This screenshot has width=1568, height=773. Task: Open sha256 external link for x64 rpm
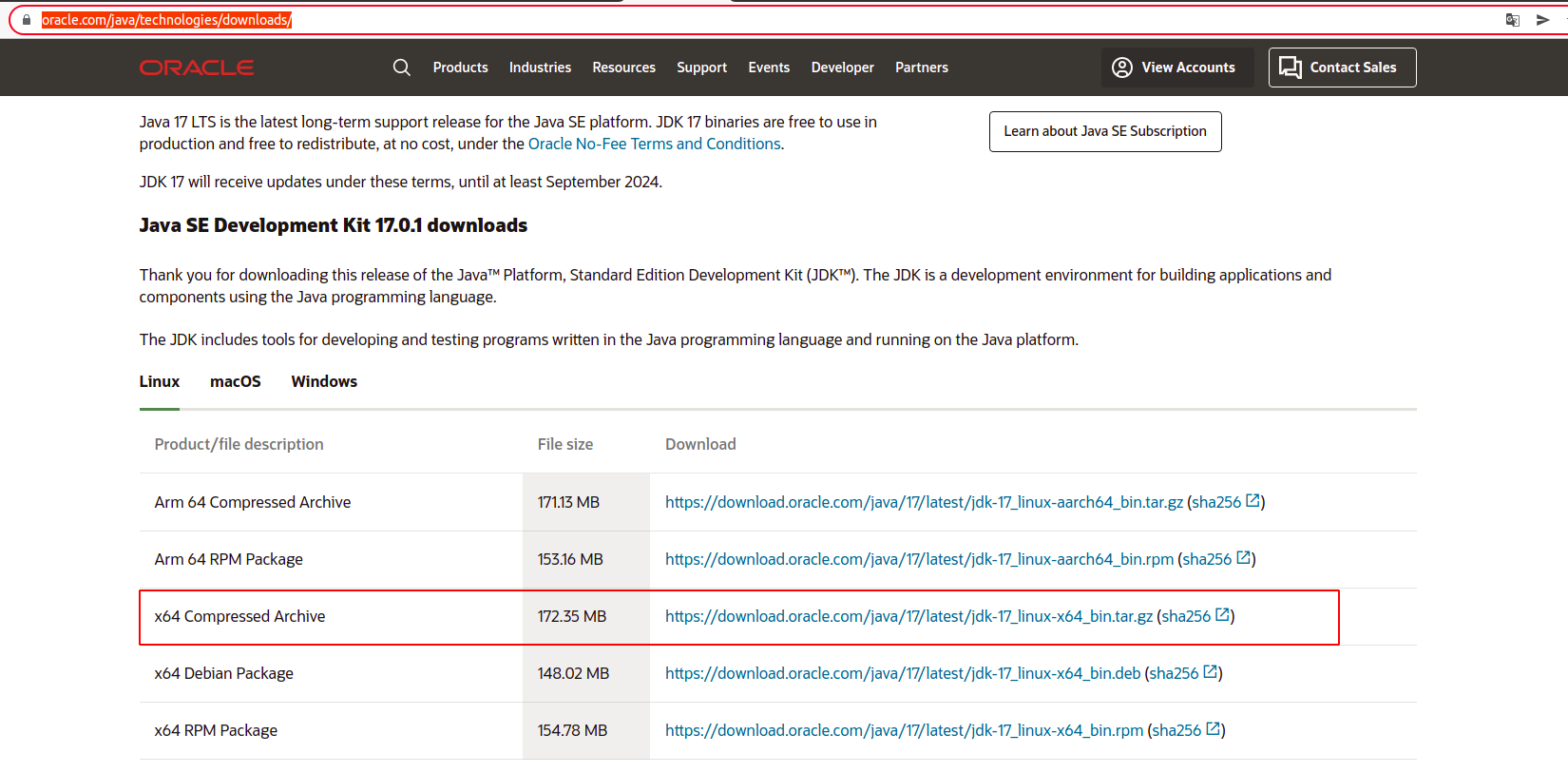coord(1186,730)
